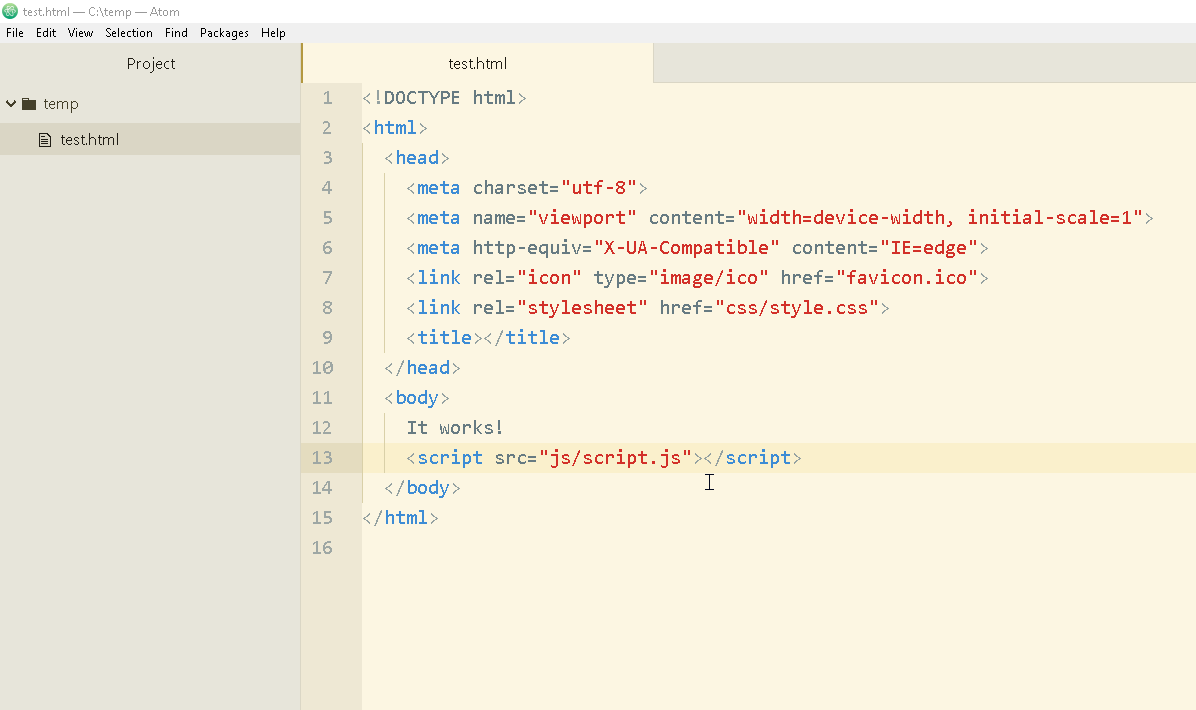Screen dimensions: 1196x710
Task: Open the Edit menu
Action: (x=46, y=33)
